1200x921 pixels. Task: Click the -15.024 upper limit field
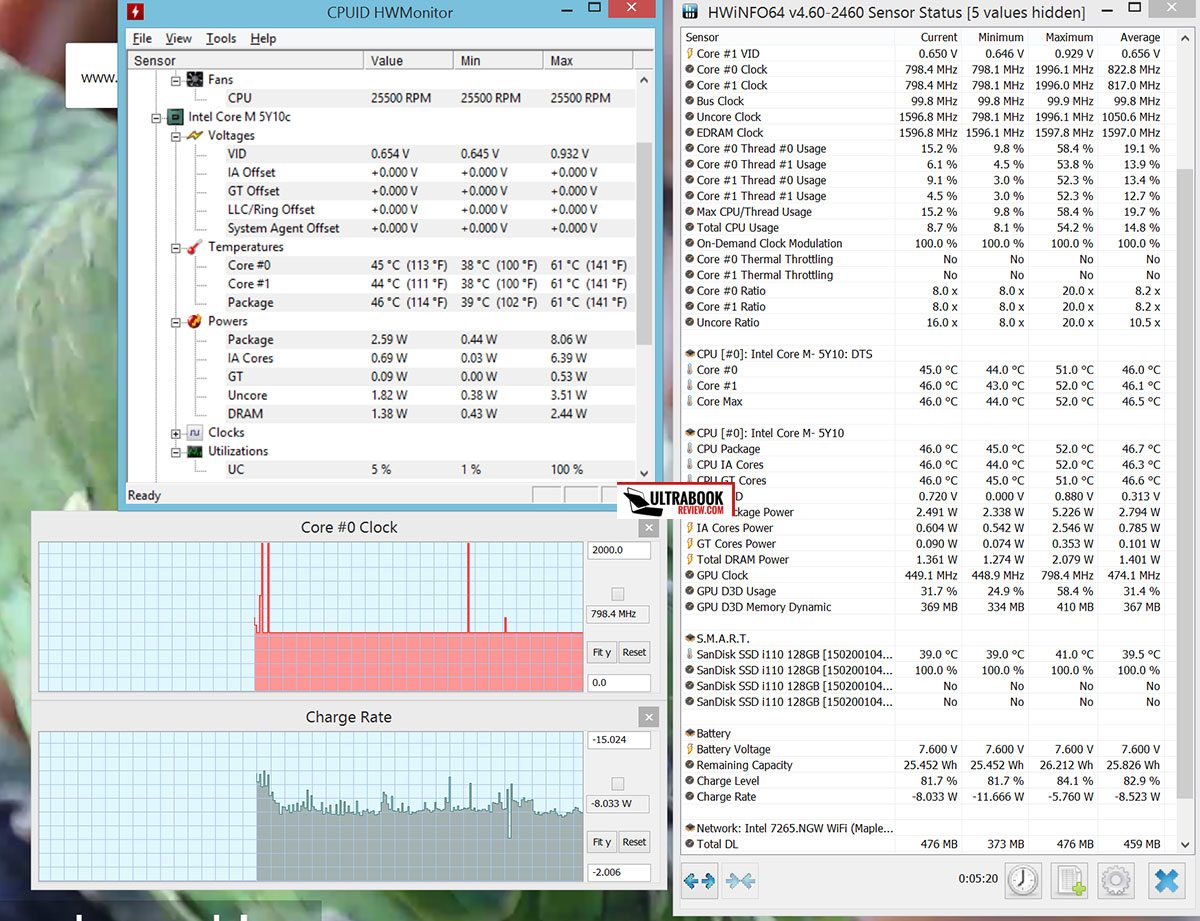click(618, 740)
